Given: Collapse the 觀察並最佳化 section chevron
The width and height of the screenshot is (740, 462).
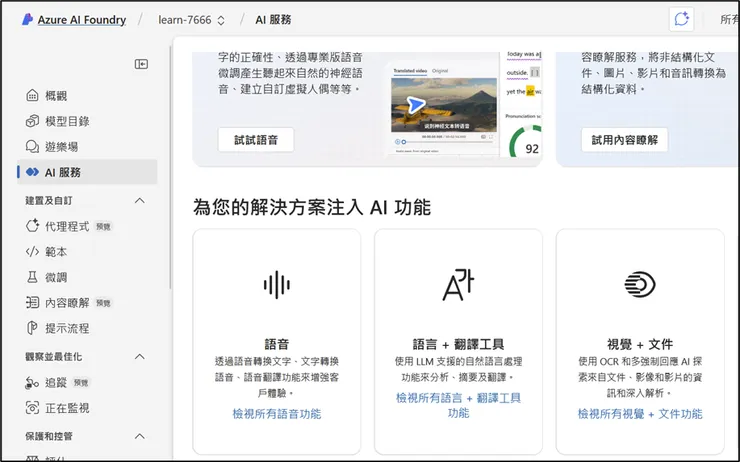Looking at the screenshot, I should pos(140,356).
